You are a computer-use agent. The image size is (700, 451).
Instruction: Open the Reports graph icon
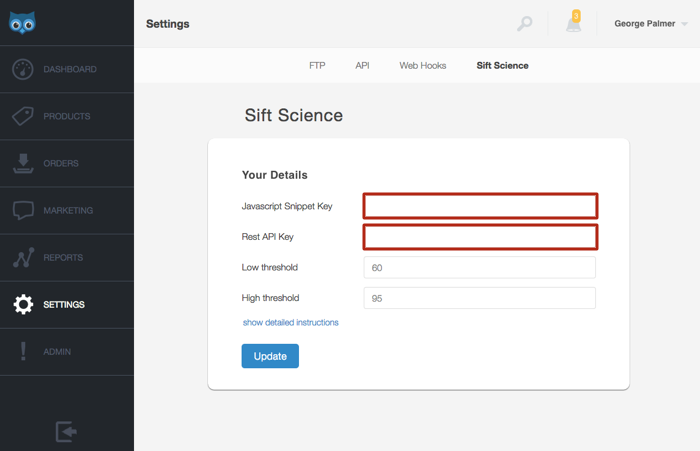(23, 258)
